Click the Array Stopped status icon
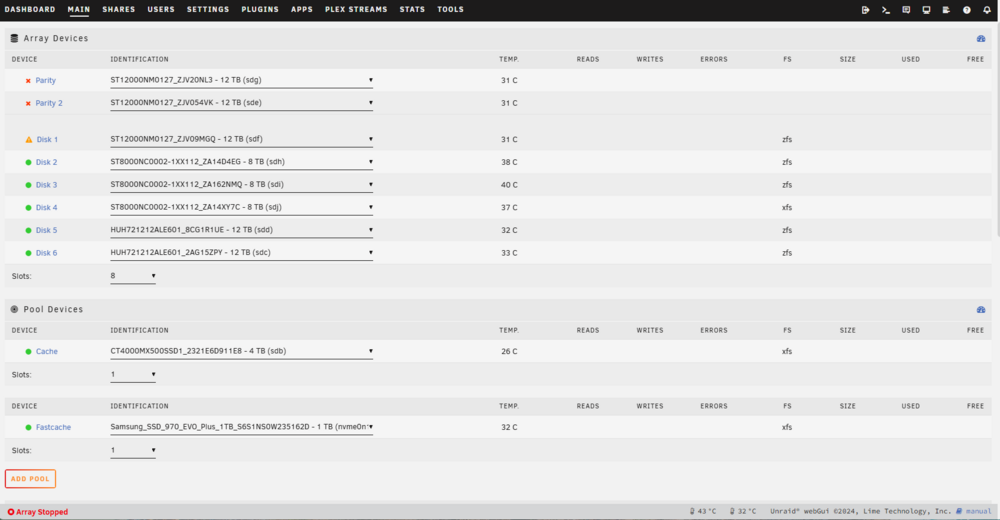Image resolution: width=1000 pixels, height=520 pixels. pyautogui.click(x=11, y=512)
